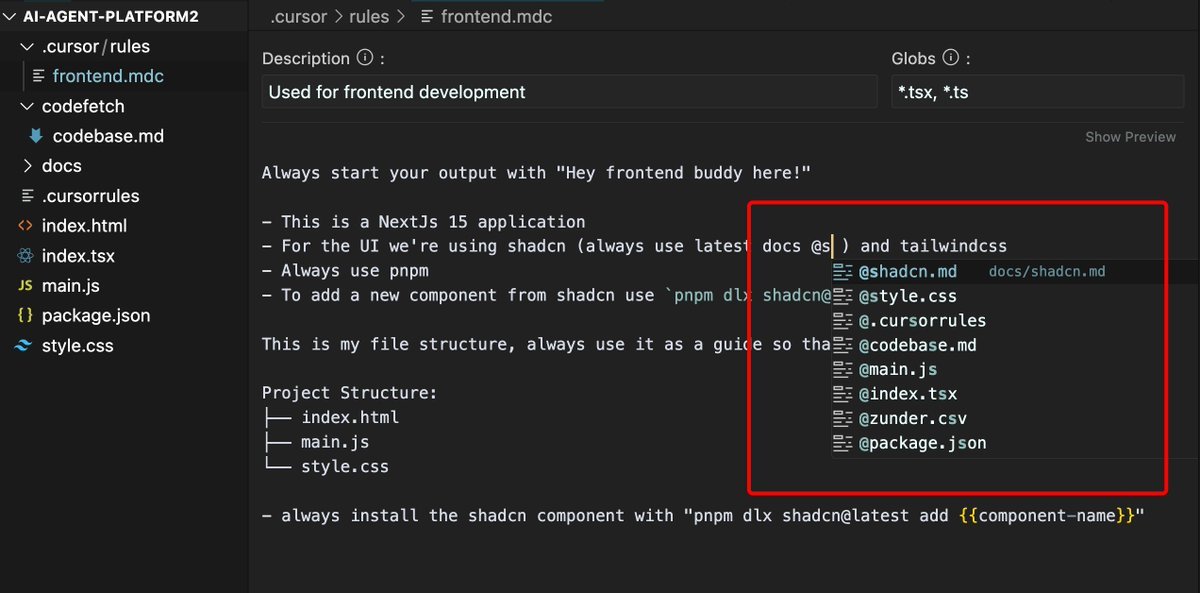Open frontend.mdc in the file explorer

point(108,76)
